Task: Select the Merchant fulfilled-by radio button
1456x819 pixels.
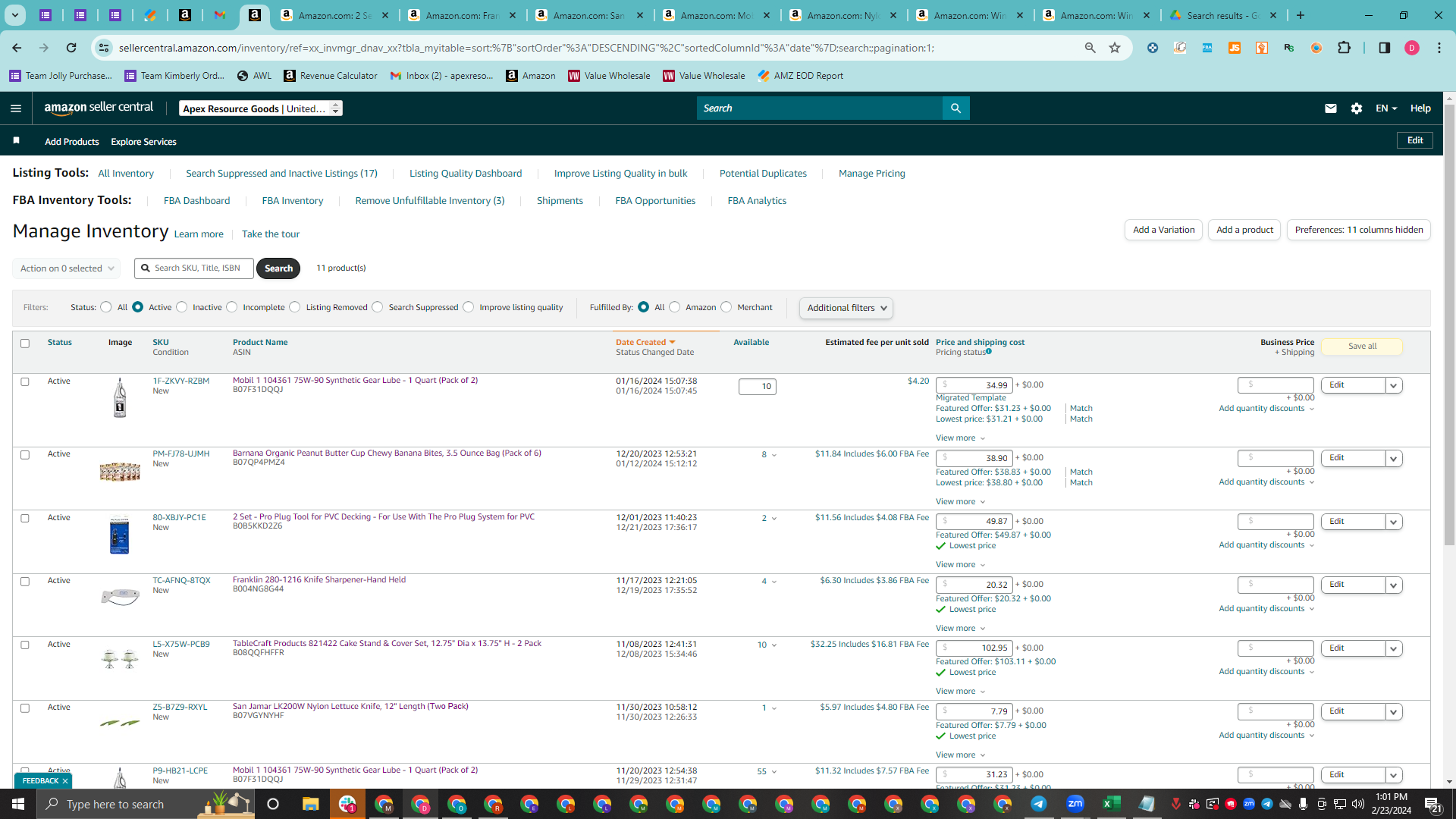Action: pyautogui.click(x=726, y=307)
